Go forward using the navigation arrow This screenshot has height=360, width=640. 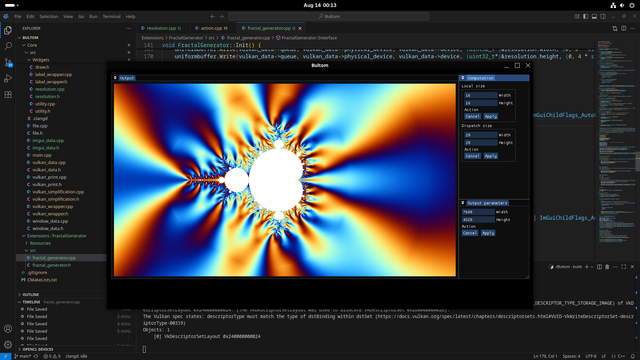click(x=221, y=16)
